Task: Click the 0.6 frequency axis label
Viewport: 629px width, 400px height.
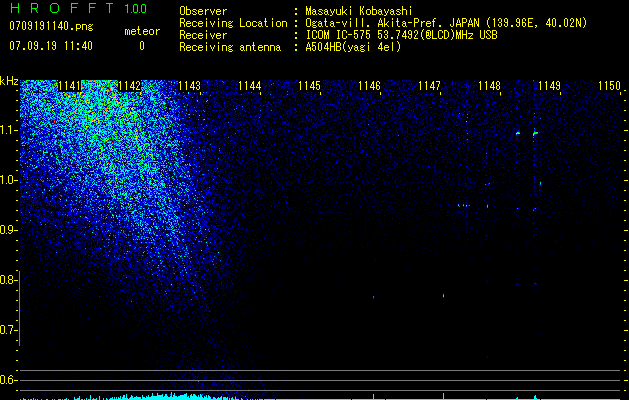Action: (9, 380)
